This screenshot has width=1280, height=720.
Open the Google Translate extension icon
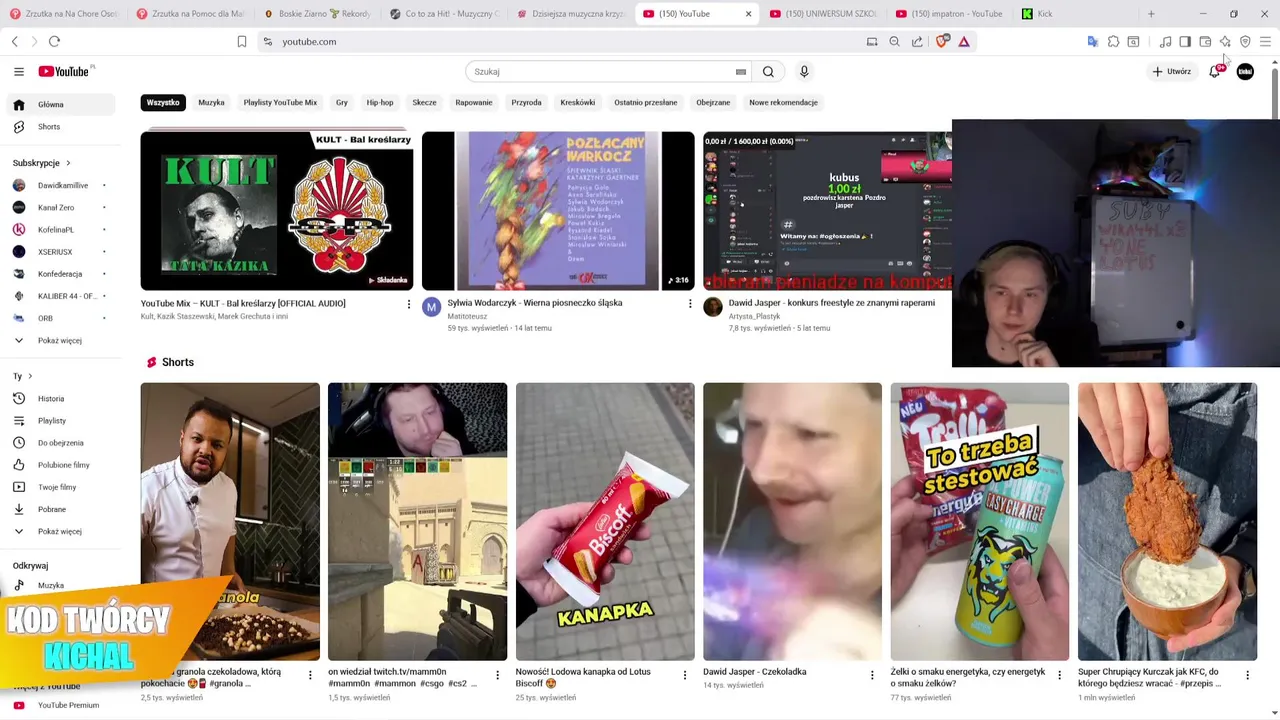tap(1092, 41)
